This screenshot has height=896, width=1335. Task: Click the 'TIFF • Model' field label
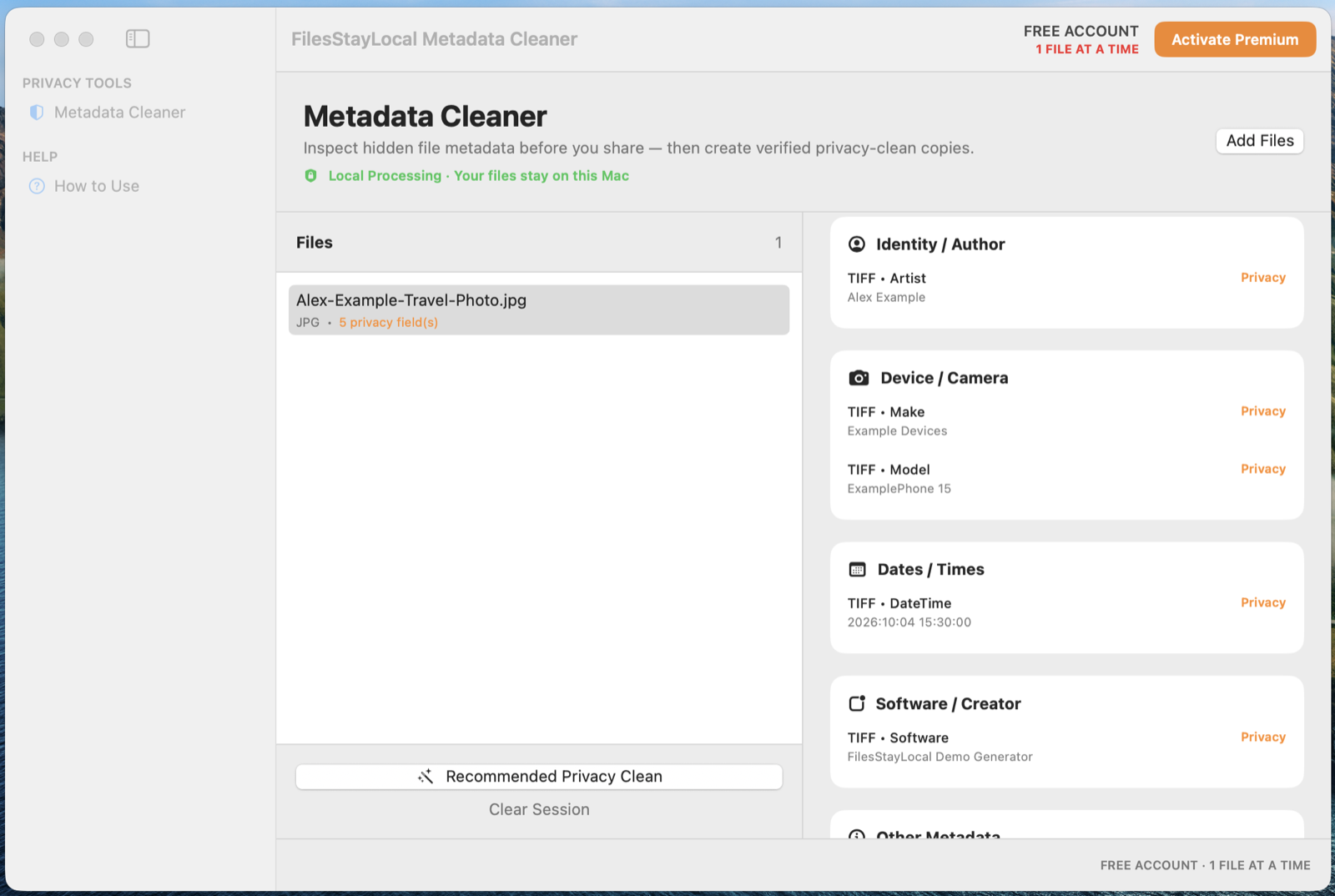point(889,469)
